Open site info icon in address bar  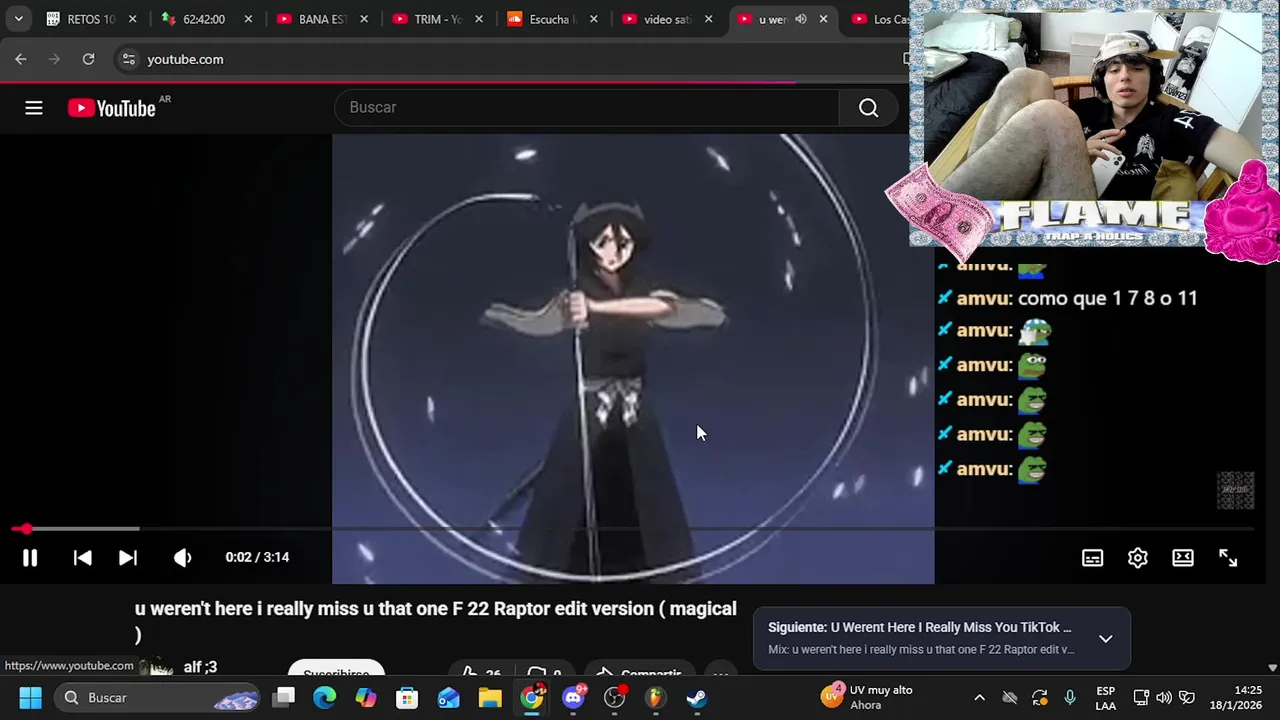click(x=128, y=59)
